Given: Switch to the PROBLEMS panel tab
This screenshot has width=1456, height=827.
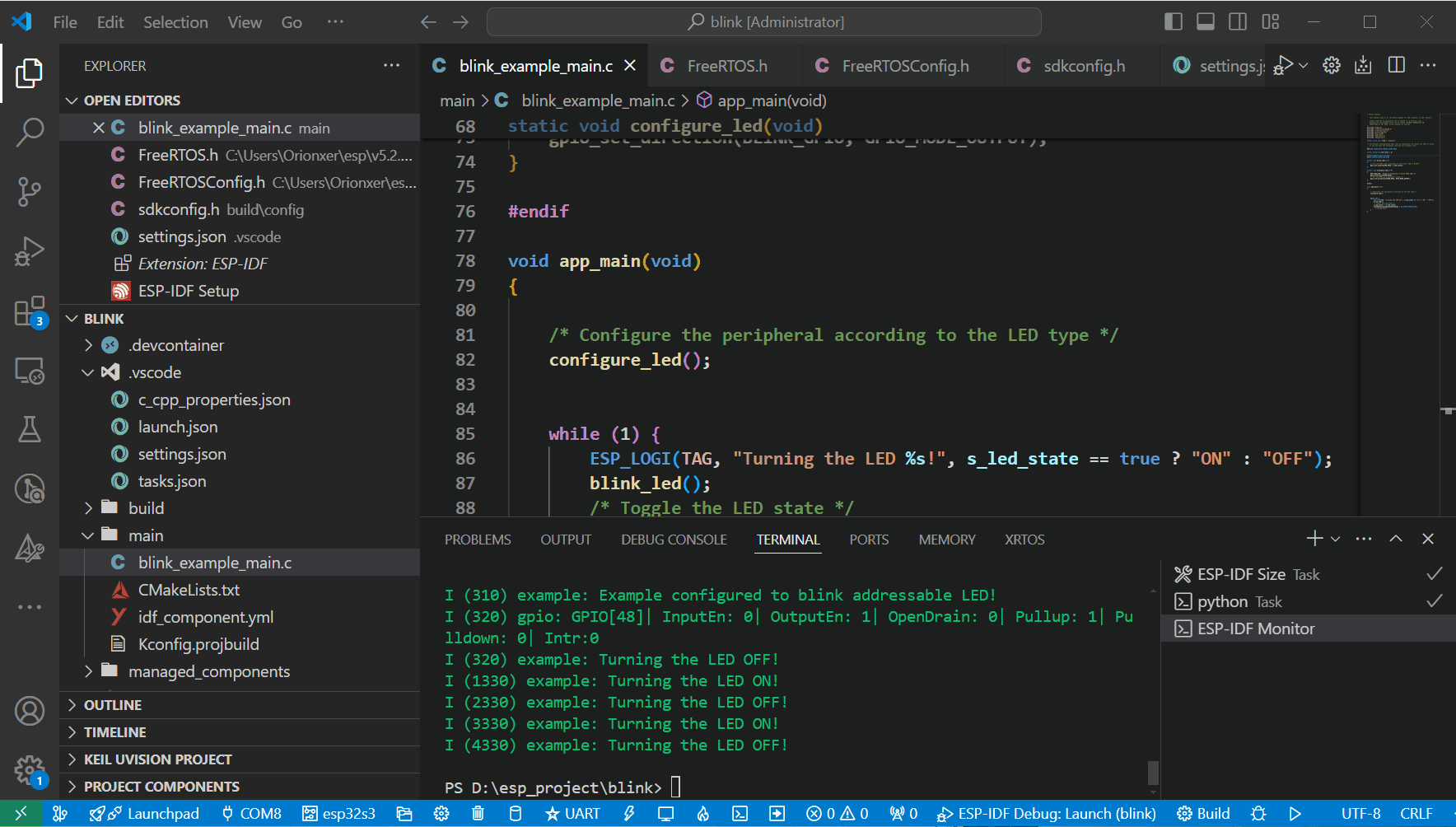Looking at the screenshot, I should coord(478,540).
